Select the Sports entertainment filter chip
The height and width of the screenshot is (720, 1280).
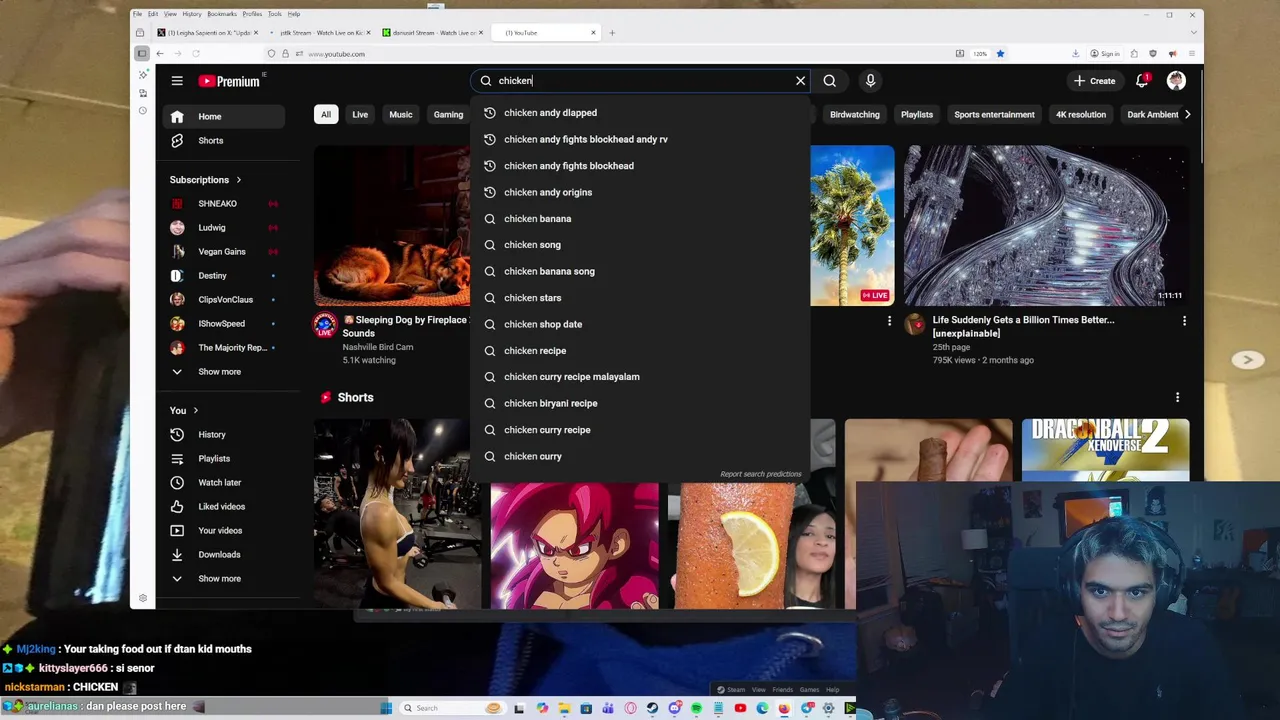pos(994,115)
